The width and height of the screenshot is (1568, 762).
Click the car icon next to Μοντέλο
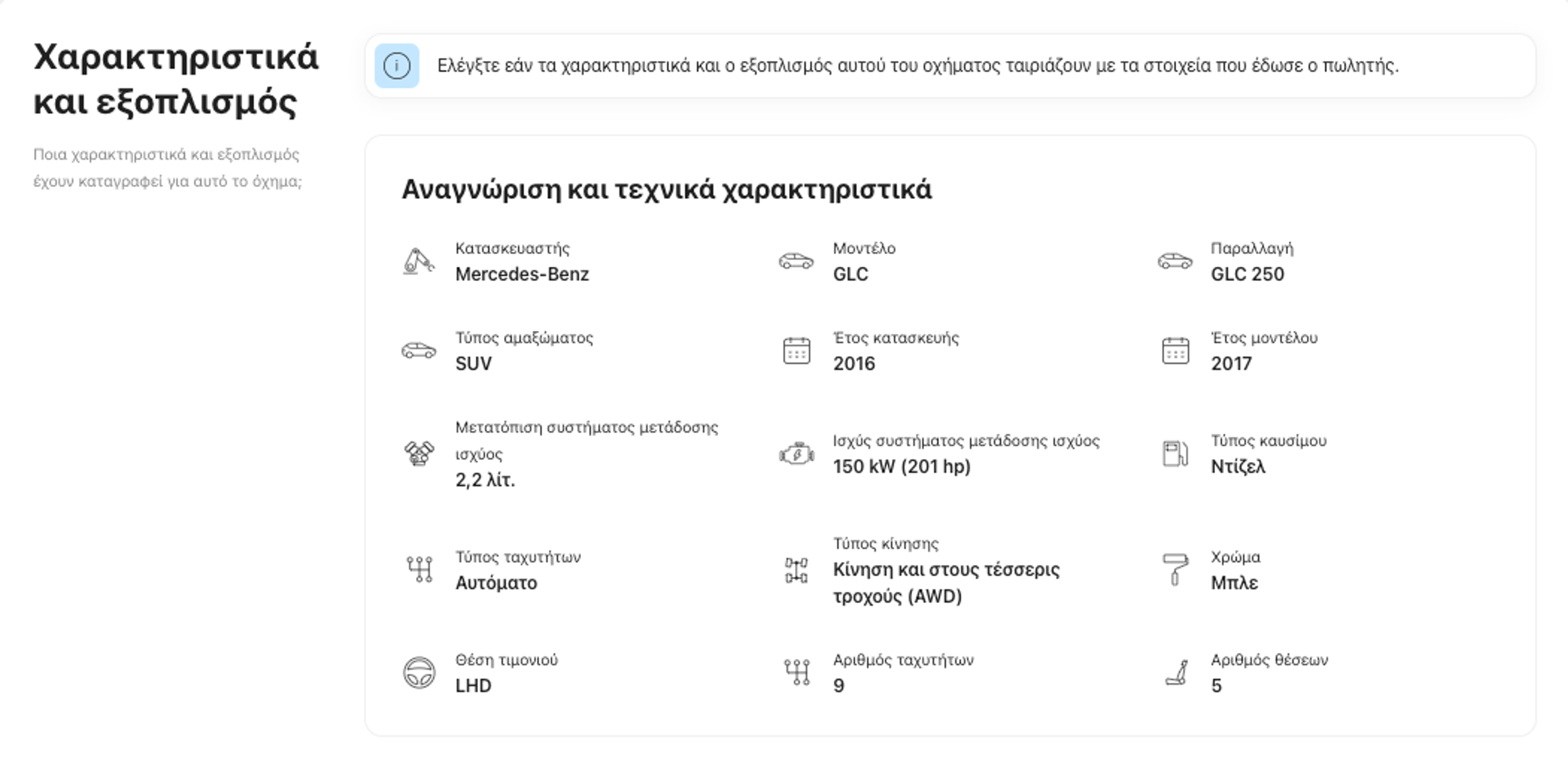(x=796, y=262)
